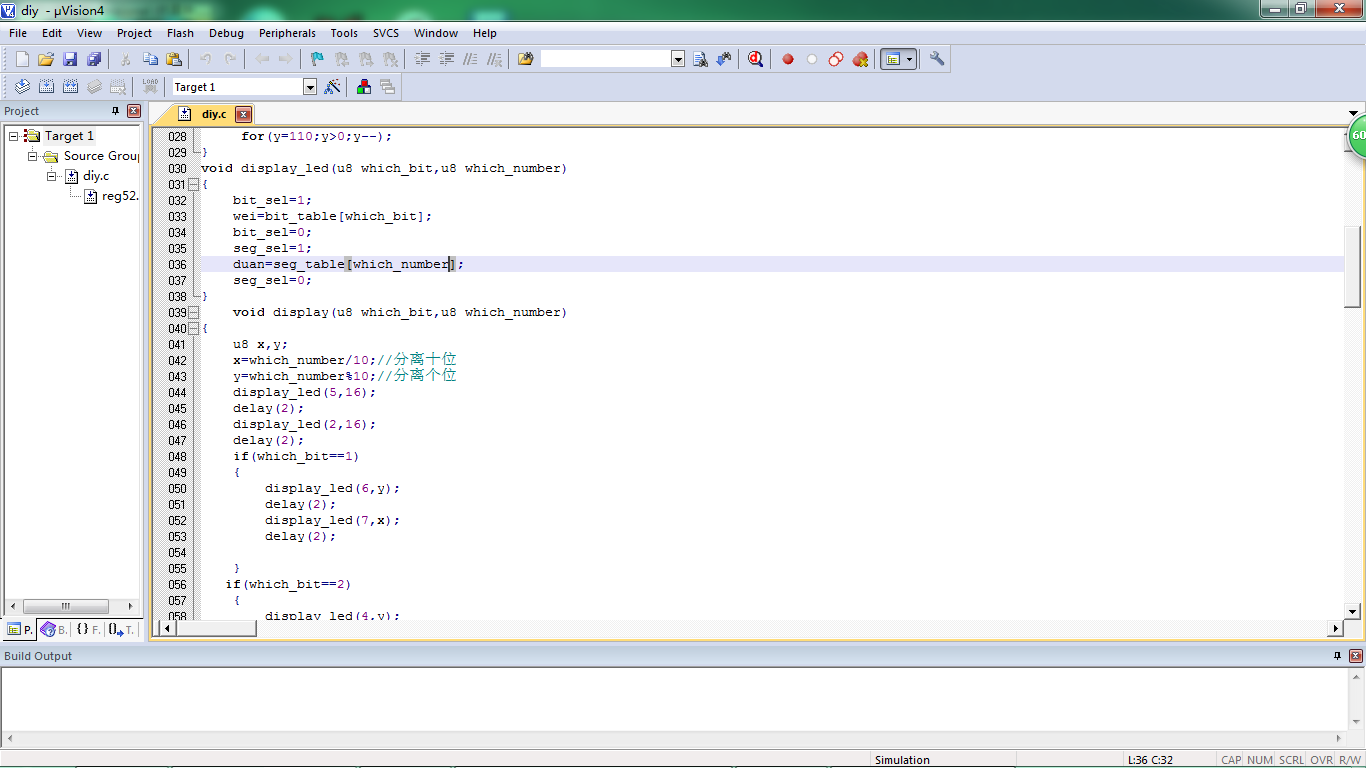
Task: Rebuild all target files icon
Action: click(x=70, y=87)
